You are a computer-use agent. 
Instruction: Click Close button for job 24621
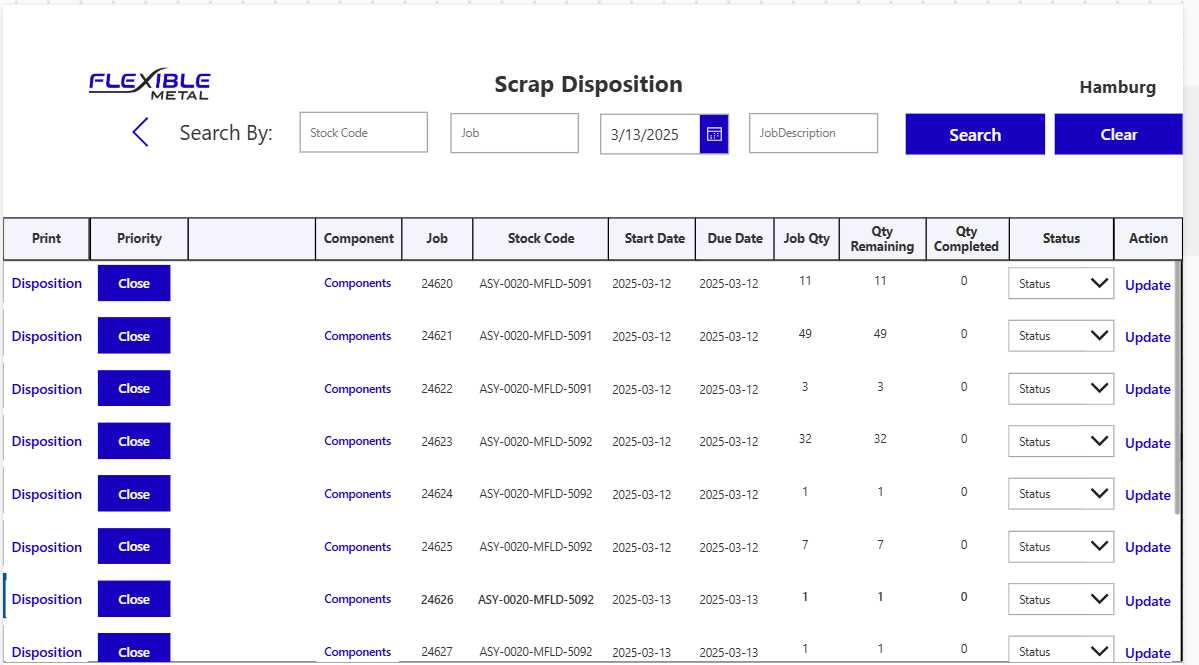pos(134,336)
